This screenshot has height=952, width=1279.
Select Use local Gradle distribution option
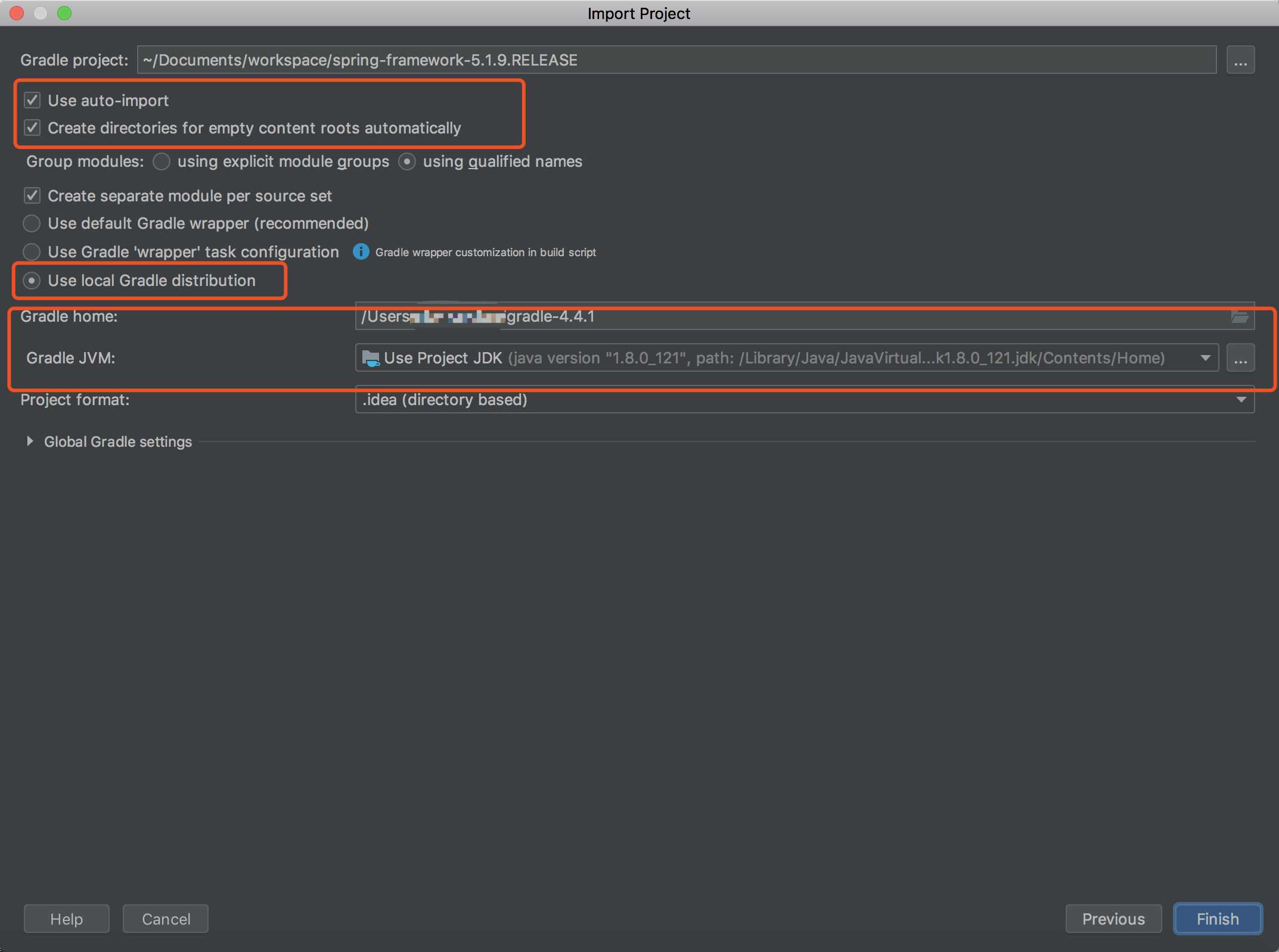(x=32, y=281)
